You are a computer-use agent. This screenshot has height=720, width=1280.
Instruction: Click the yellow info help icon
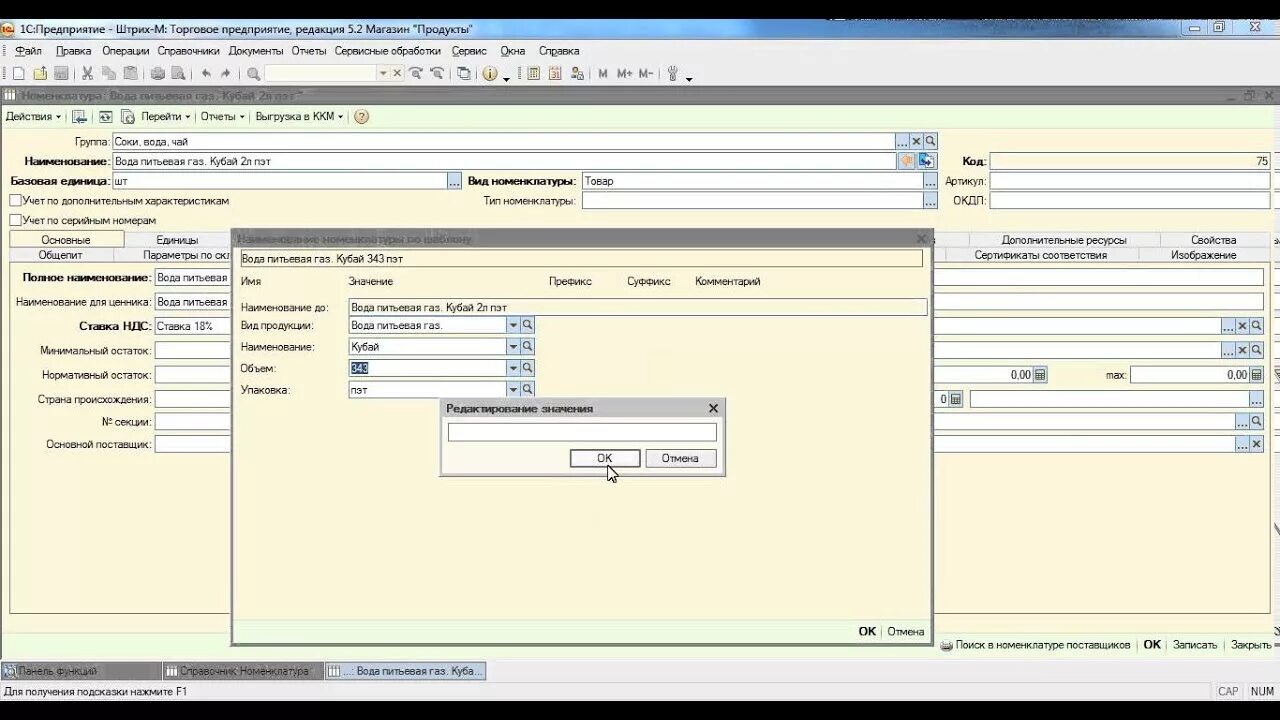pos(490,73)
